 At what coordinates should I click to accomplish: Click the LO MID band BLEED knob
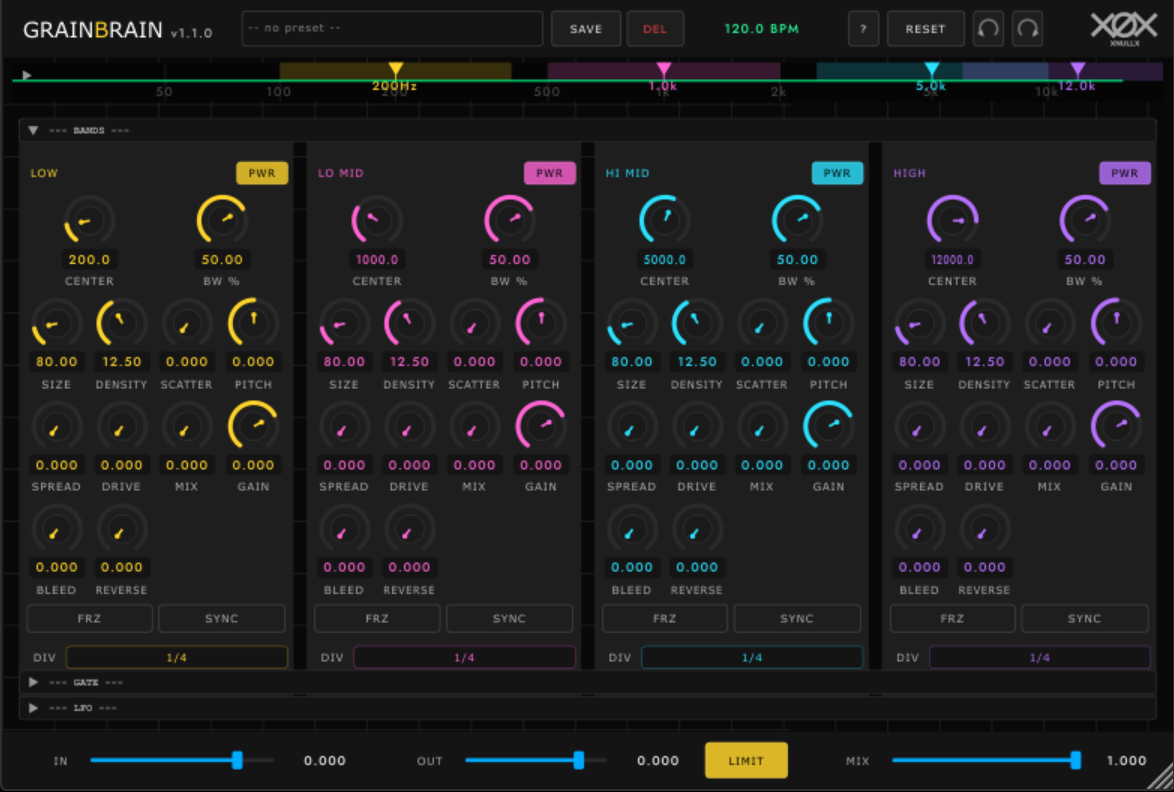coord(344,529)
